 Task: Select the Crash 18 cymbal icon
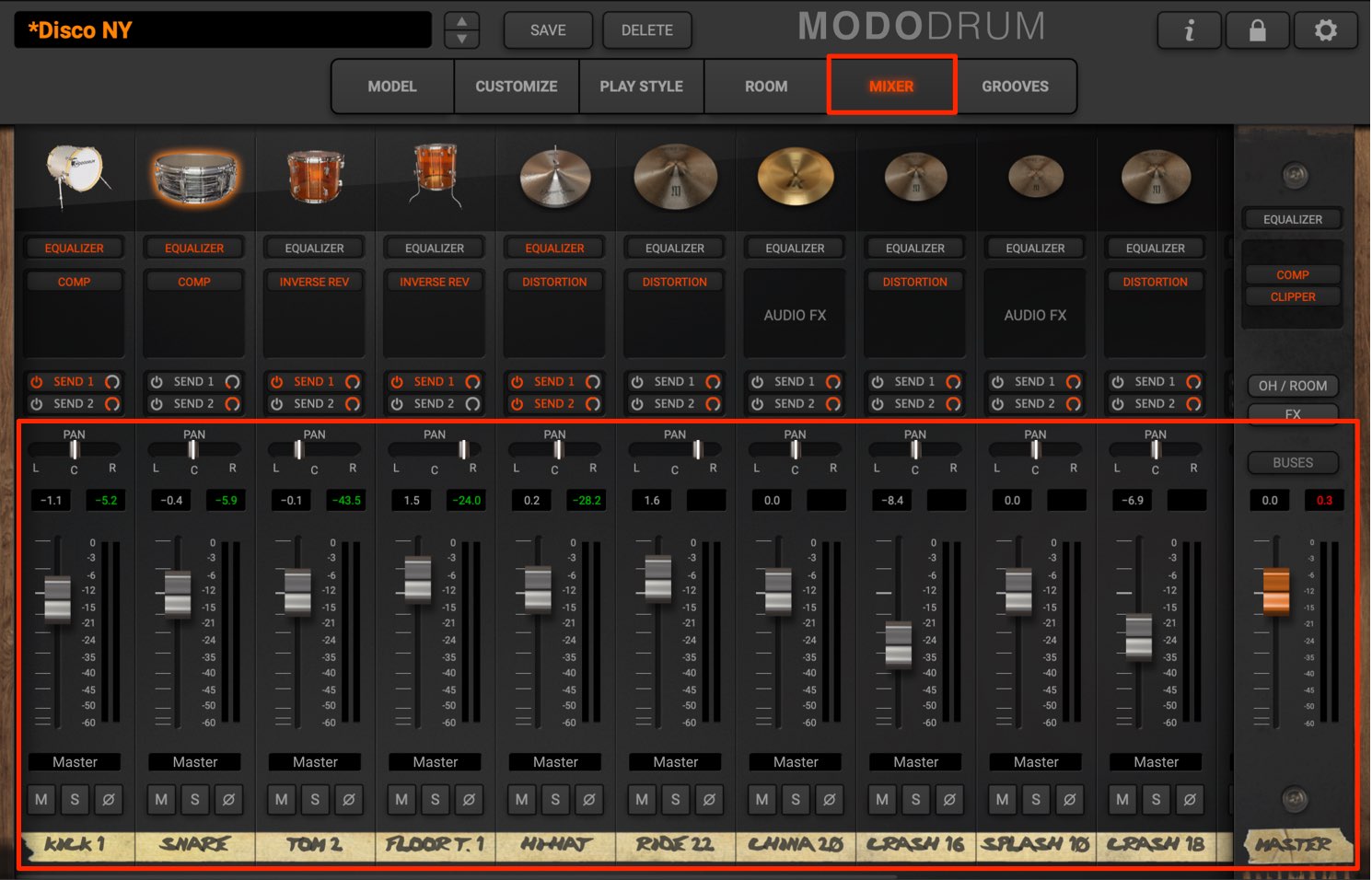[x=1156, y=176]
